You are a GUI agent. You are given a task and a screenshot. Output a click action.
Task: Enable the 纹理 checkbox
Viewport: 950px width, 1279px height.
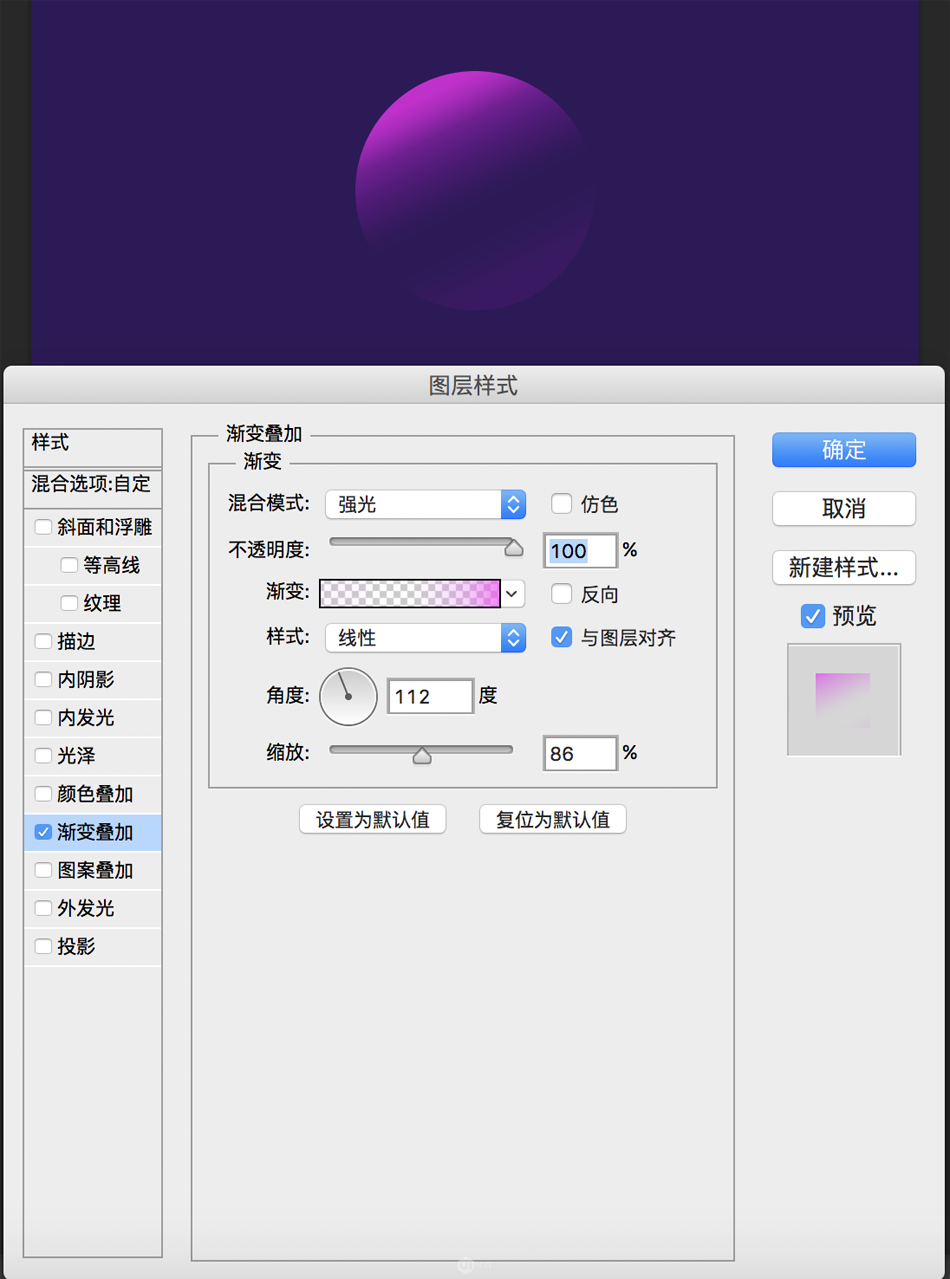pos(69,603)
